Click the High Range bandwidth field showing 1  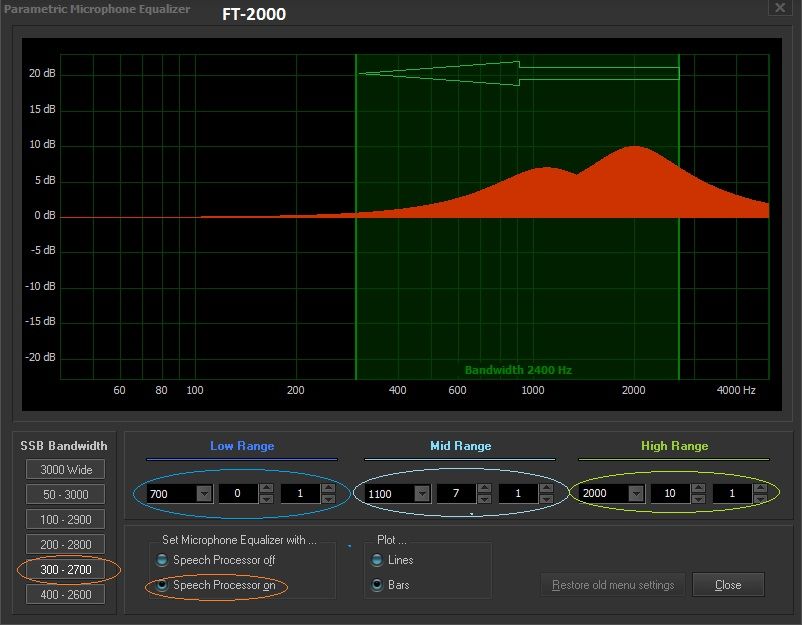[732, 494]
